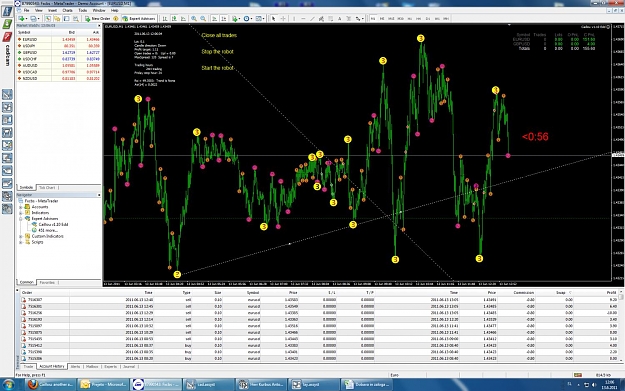The width and height of the screenshot is (625, 391).
Task: Open the Charts menu
Action: click(x=67, y=10)
